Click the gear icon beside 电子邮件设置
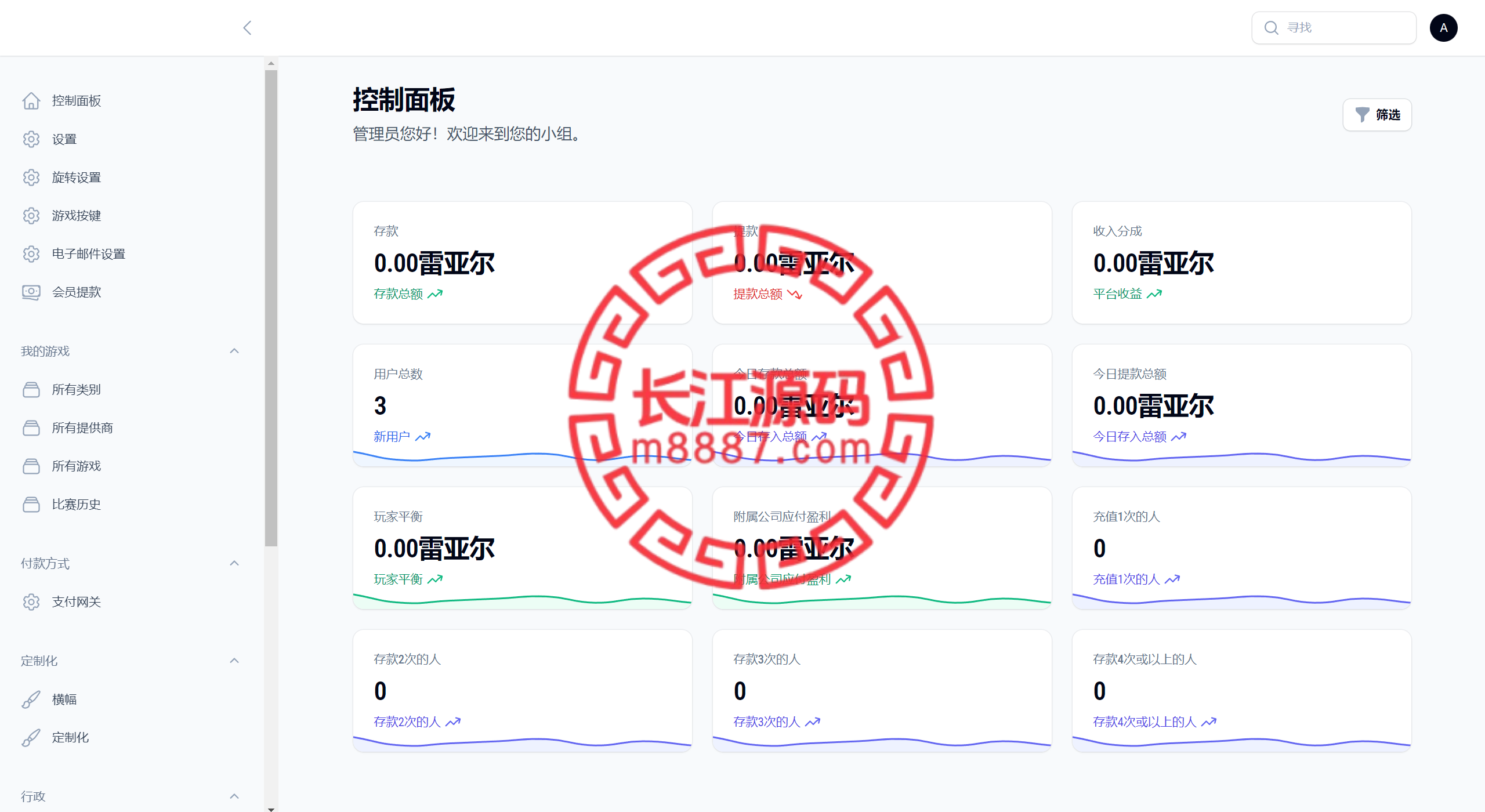1485x812 pixels. 31,254
